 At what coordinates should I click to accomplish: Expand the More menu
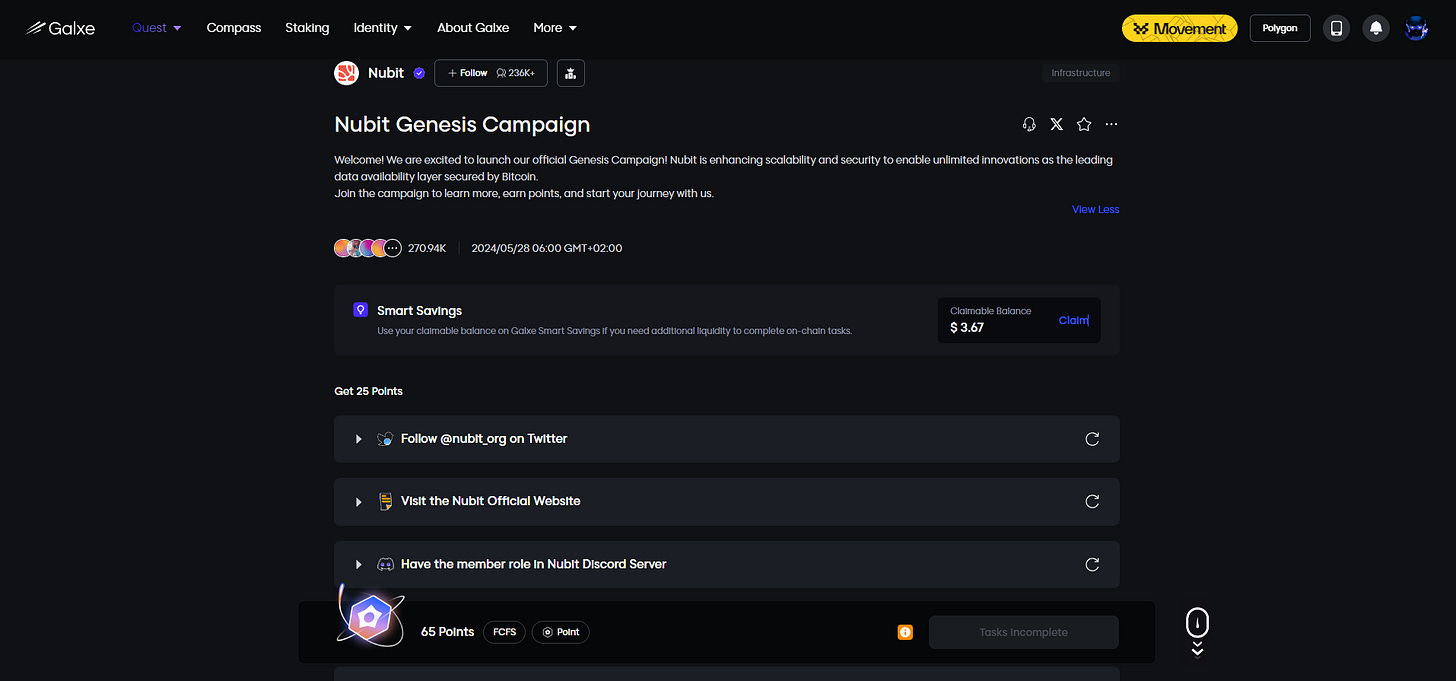tap(555, 28)
